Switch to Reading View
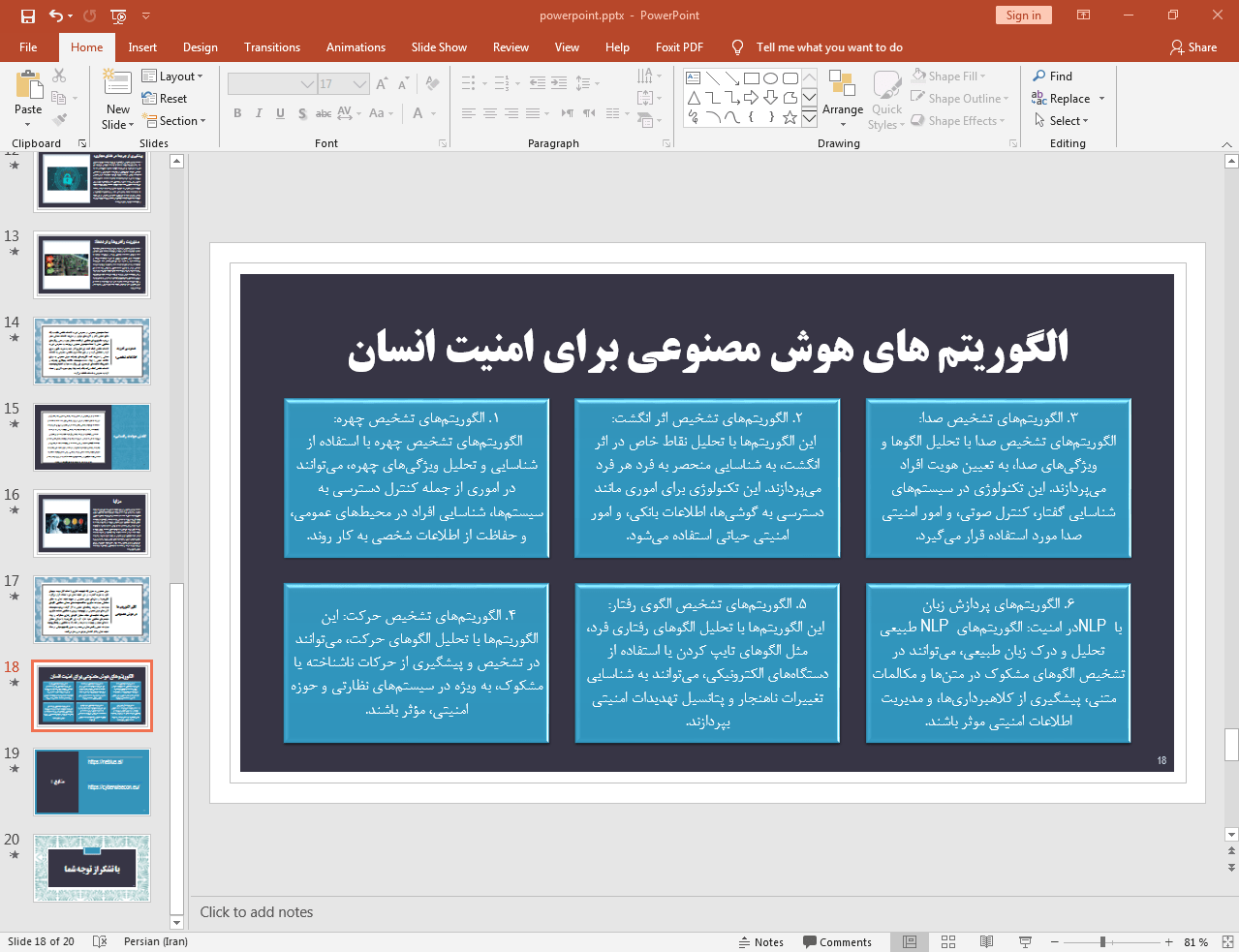The image size is (1239, 952). tap(986, 942)
